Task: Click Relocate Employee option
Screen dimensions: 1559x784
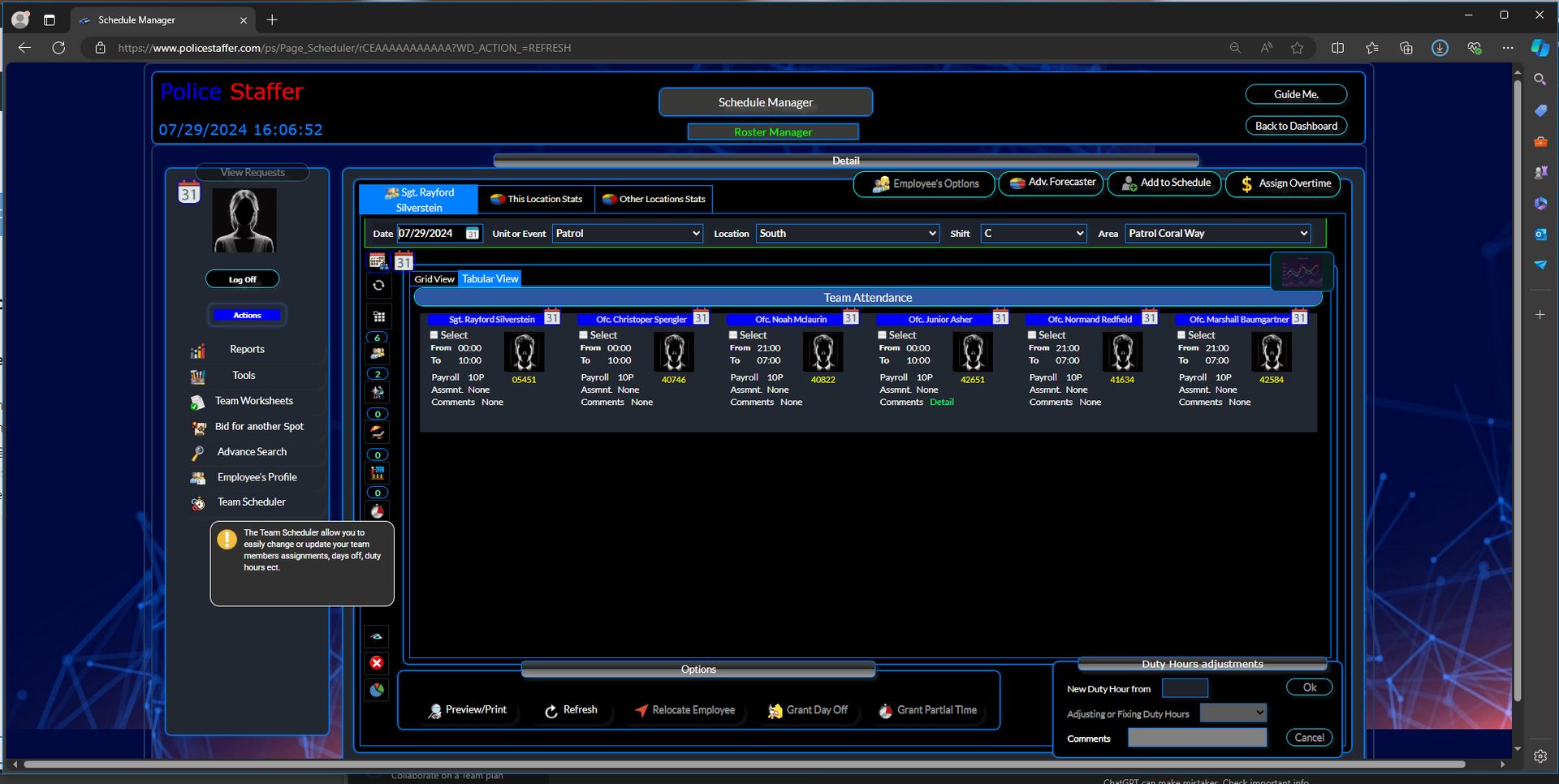Action: point(684,710)
